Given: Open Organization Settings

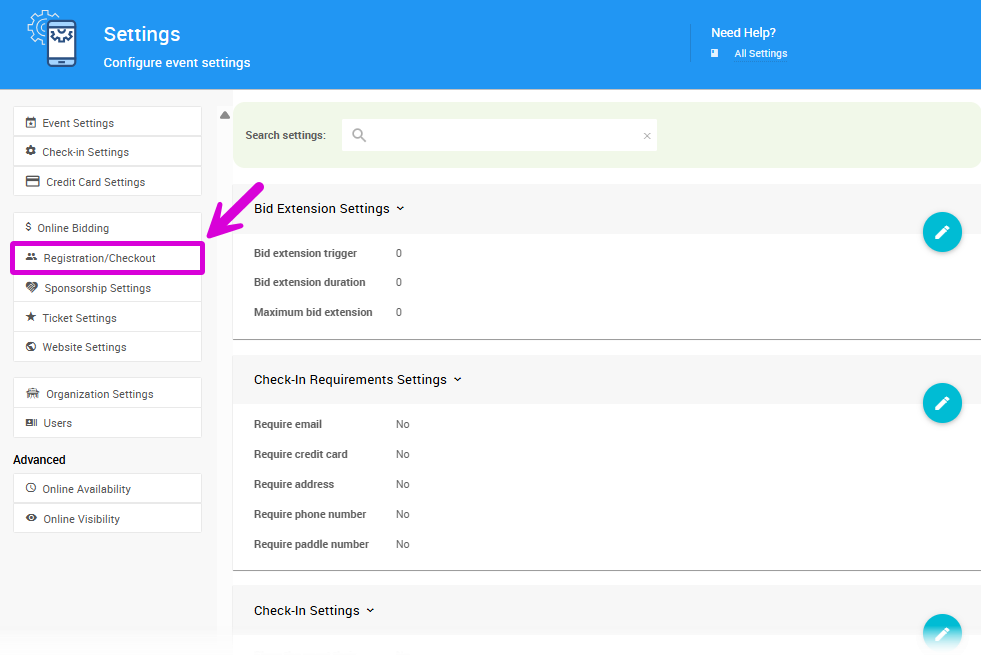Looking at the screenshot, I should coord(99,394).
